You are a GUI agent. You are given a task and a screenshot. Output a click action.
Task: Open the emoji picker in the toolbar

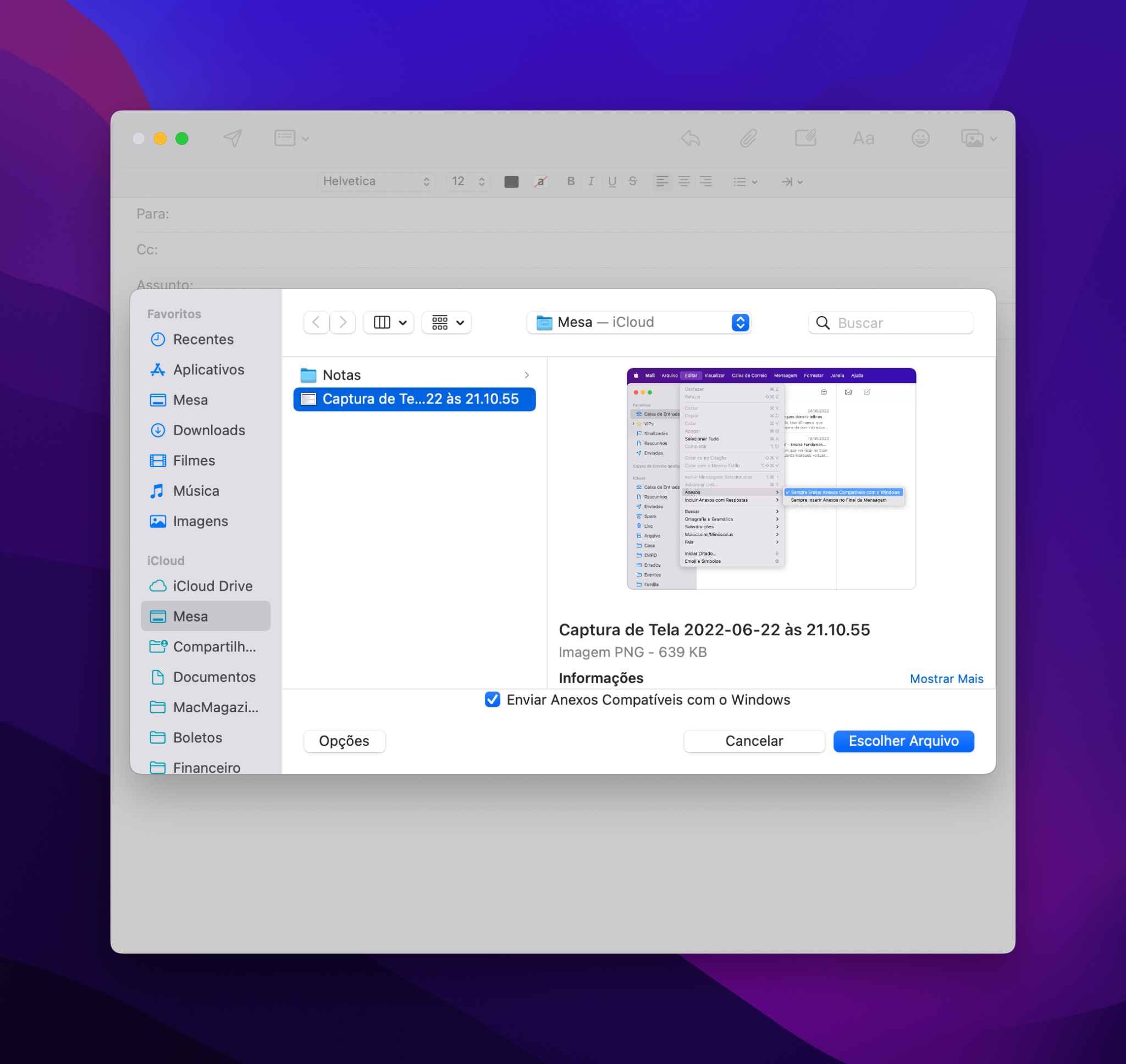point(921,138)
